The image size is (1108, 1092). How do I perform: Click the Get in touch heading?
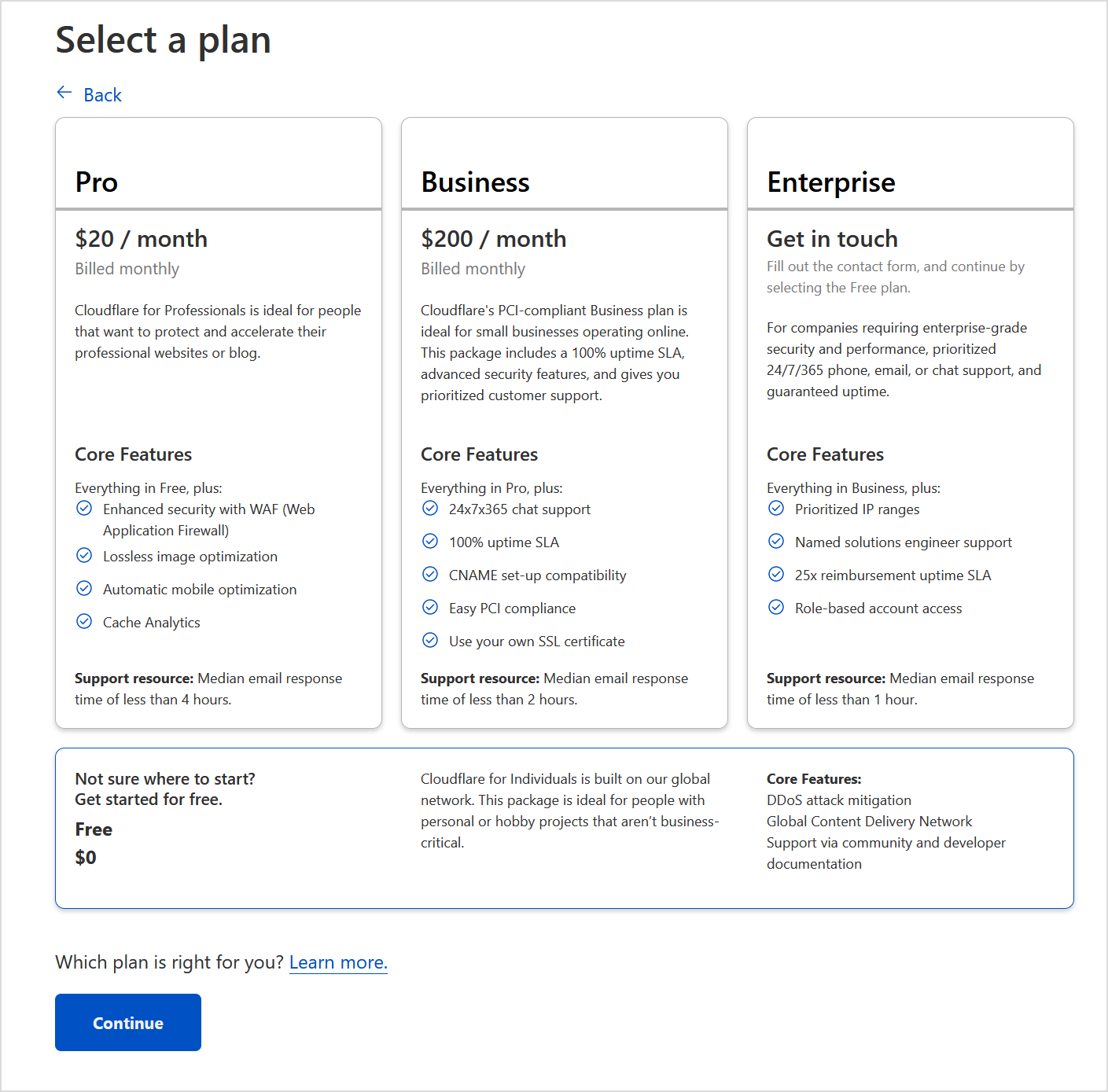[832, 239]
